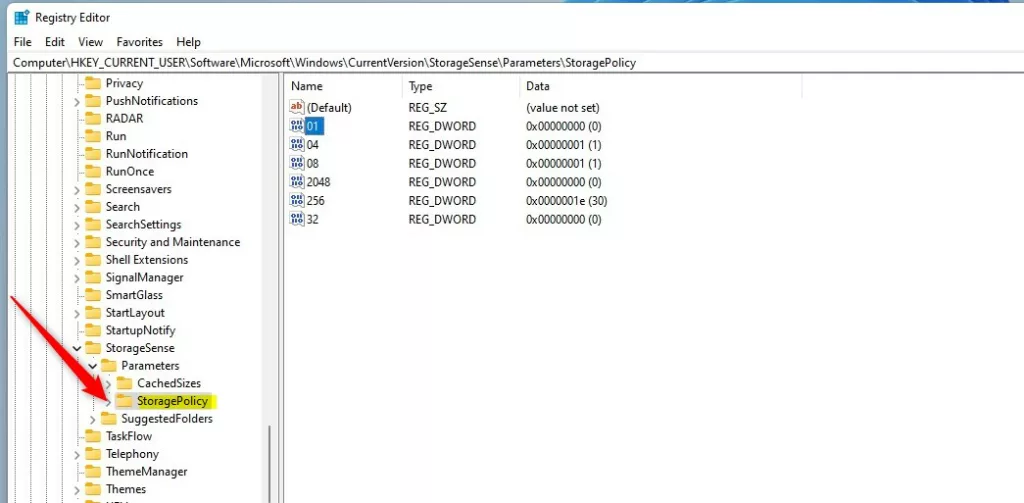Click the Registry Editor app icon in title bar
The height and width of the screenshot is (503, 1024).
(x=21, y=18)
